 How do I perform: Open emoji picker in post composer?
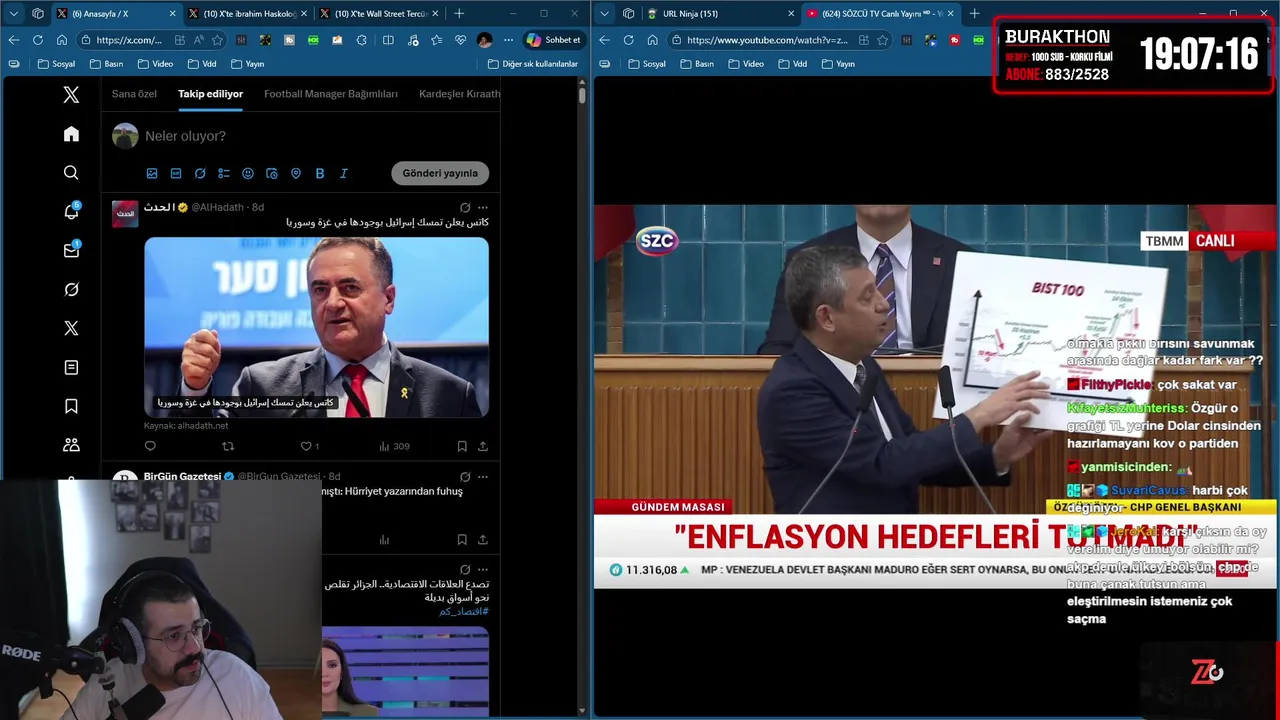click(248, 173)
